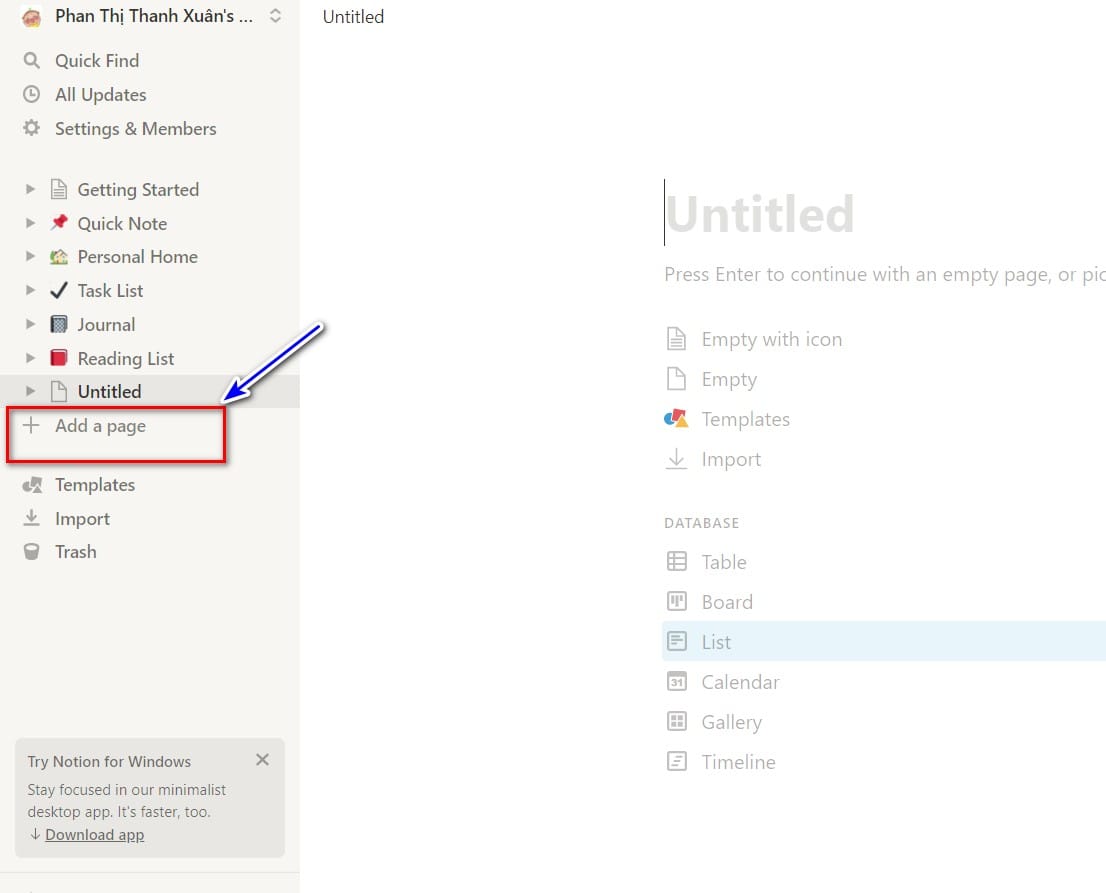This screenshot has width=1106, height=893.
Task: Click the Quick Find magnifier icon
Action: [32, 61]
